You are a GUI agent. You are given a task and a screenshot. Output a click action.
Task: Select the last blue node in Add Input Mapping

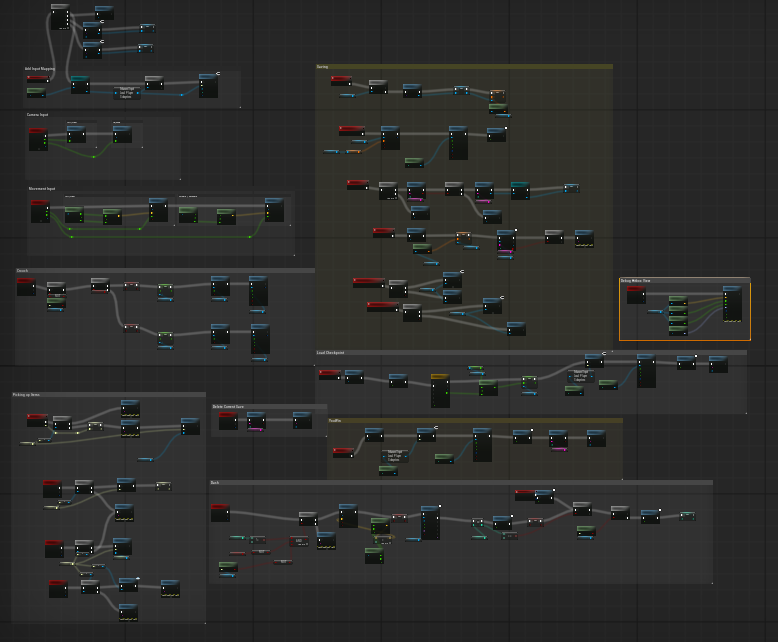pos(208,86)
